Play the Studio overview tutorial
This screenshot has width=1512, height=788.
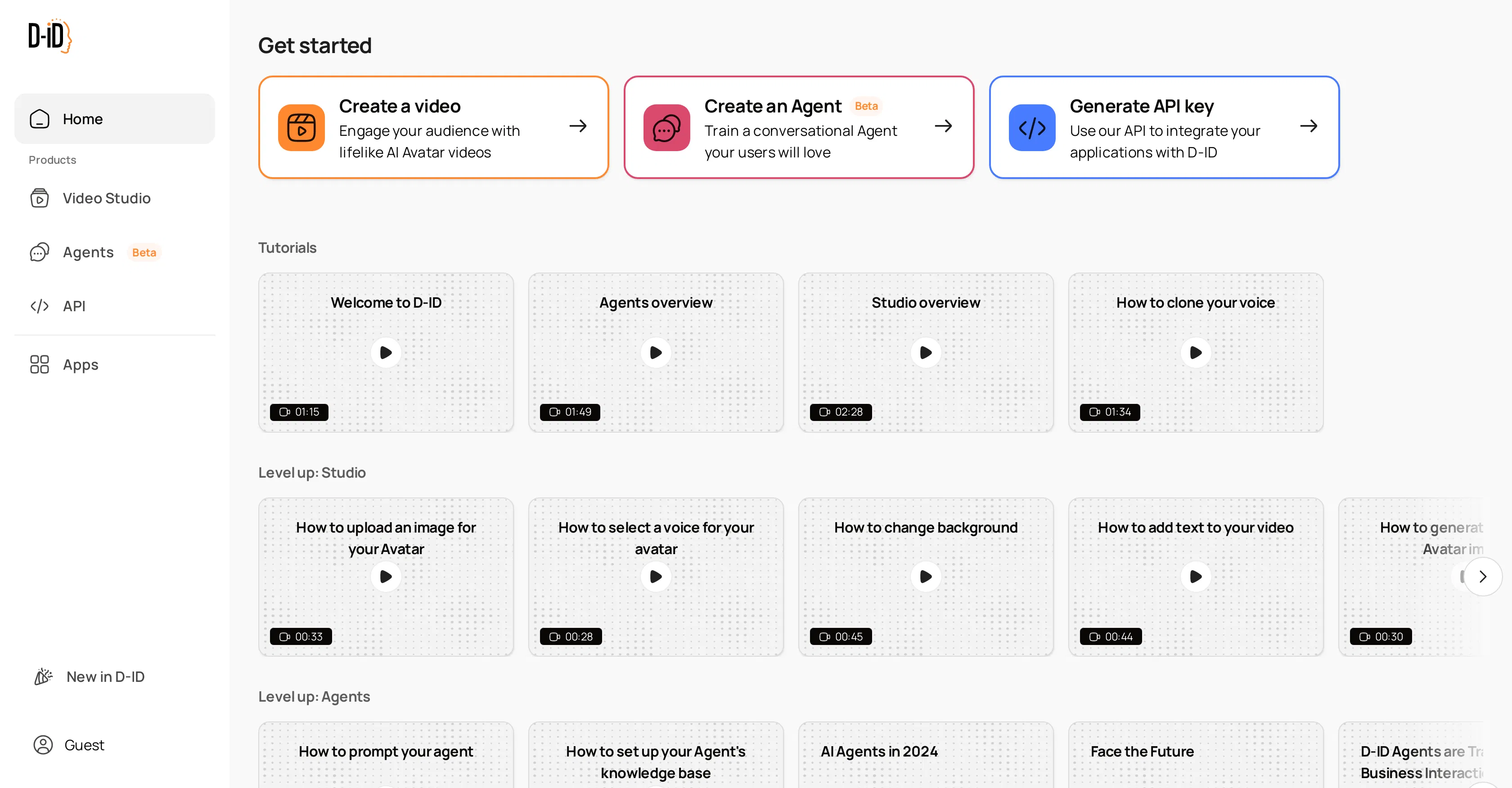click(x=926, y=353)
